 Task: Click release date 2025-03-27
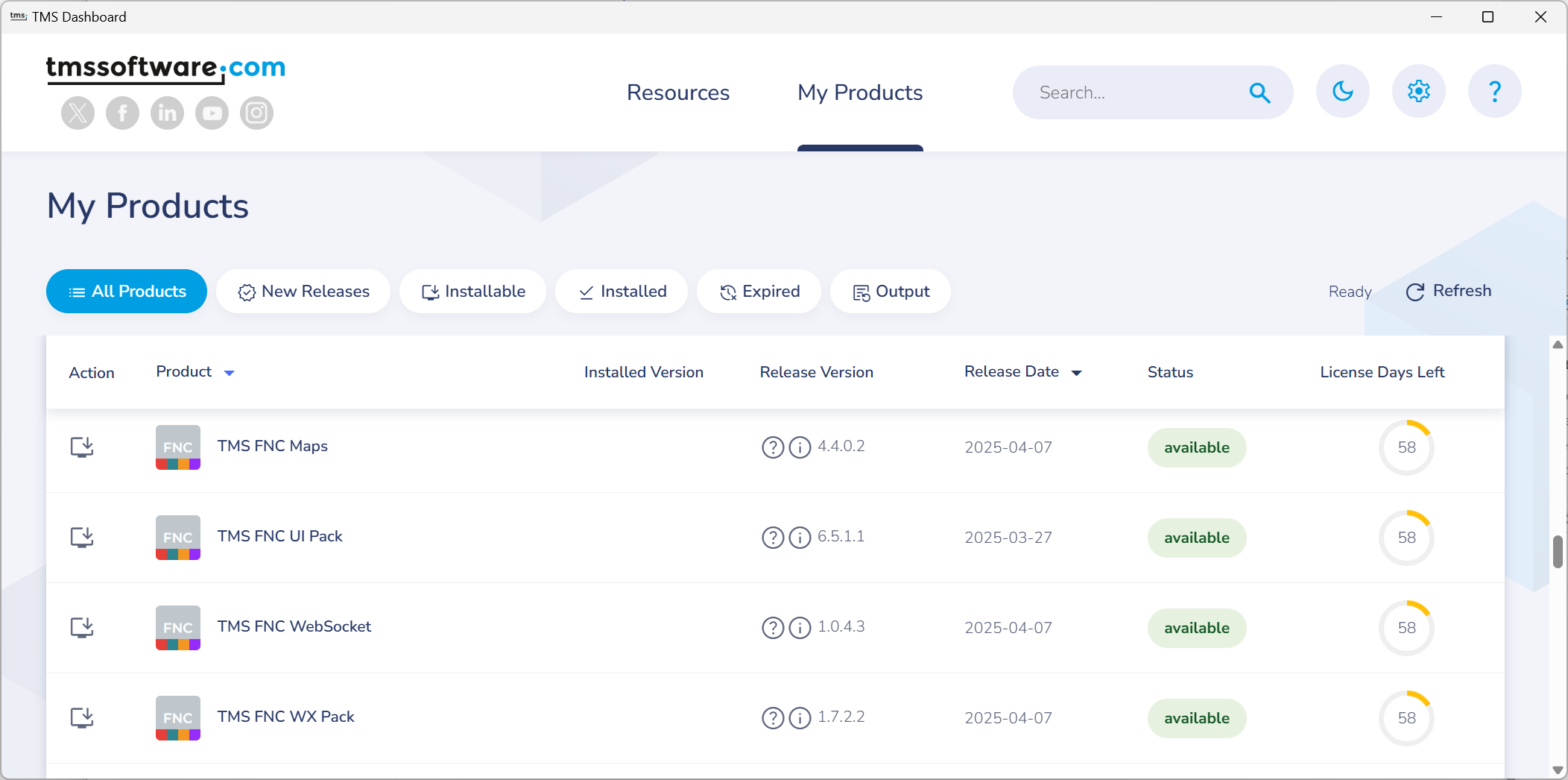[x=1008, y=538]
